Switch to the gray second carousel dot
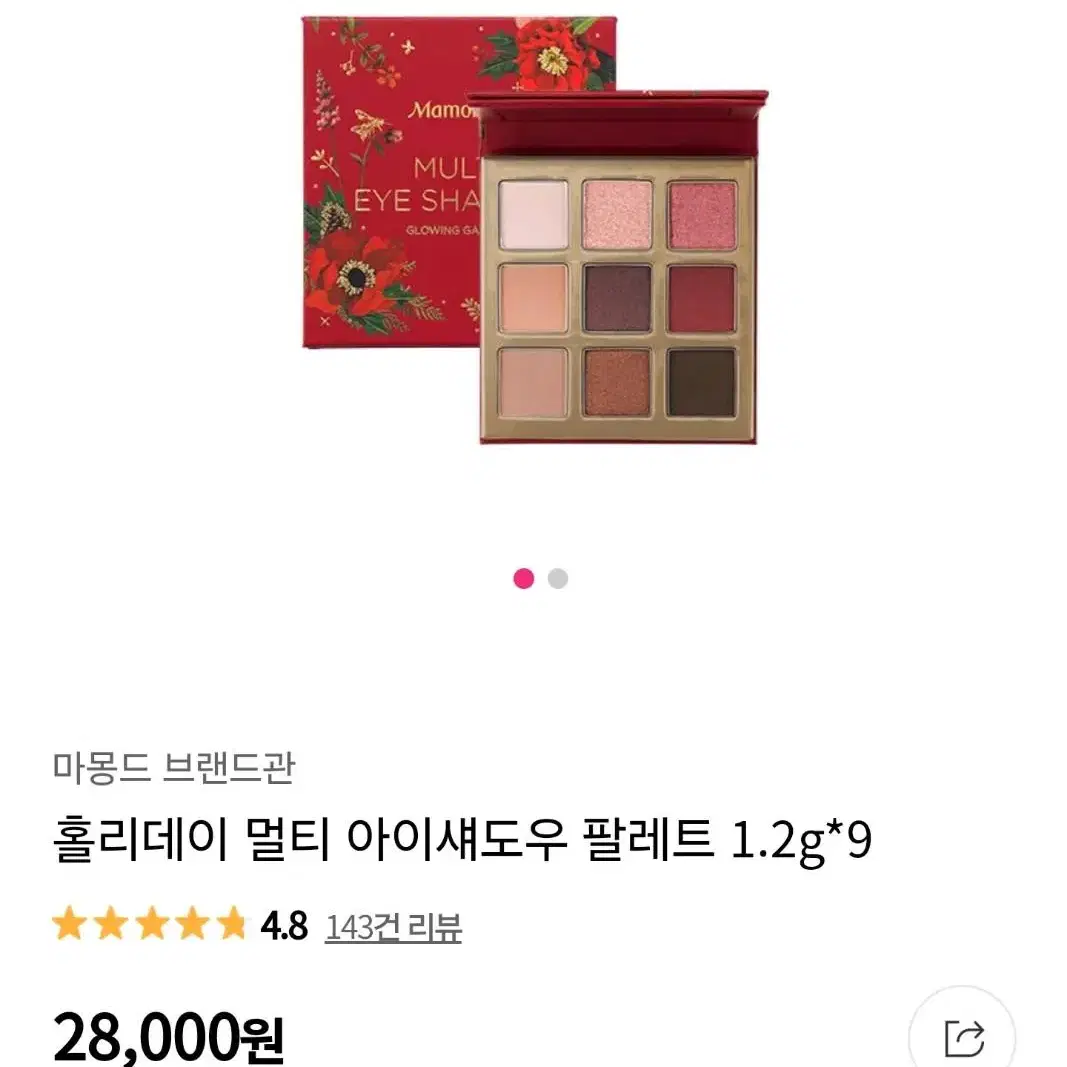Screen dimensions: 1067x1067 pyautogui.click(x=557, y=578)
